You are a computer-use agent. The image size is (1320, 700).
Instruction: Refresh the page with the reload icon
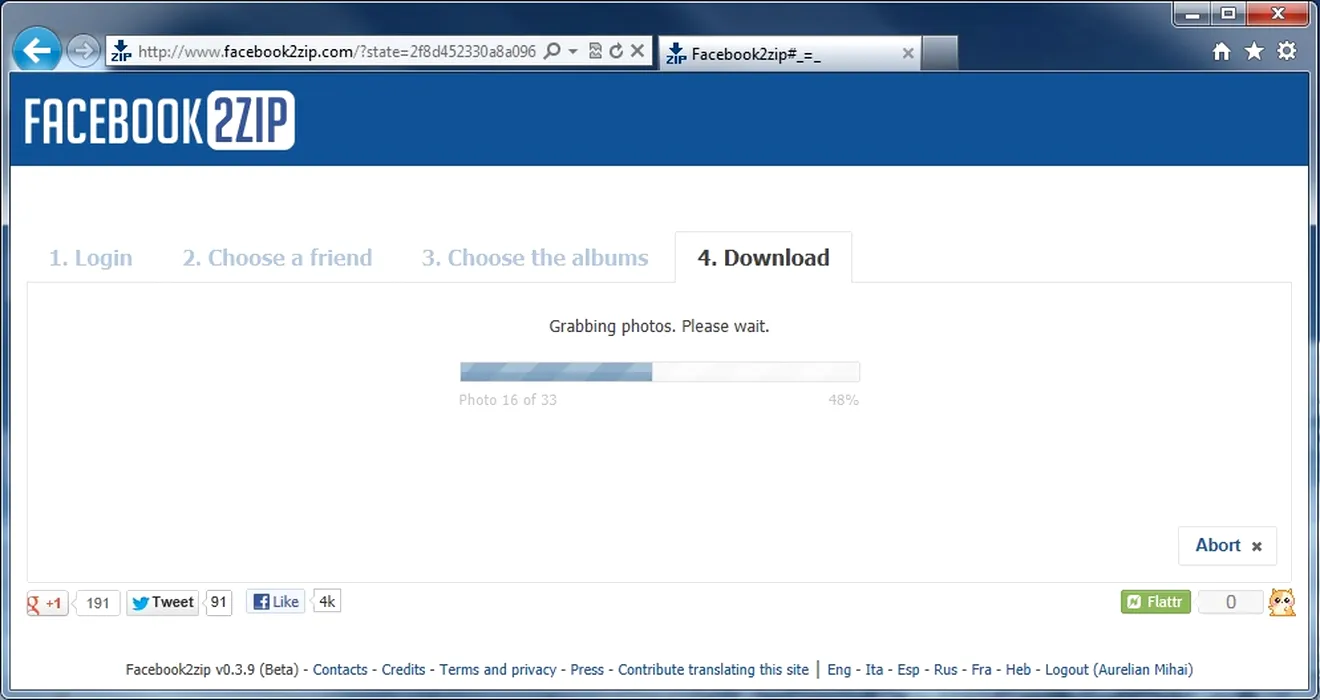[x=616, y=51]
